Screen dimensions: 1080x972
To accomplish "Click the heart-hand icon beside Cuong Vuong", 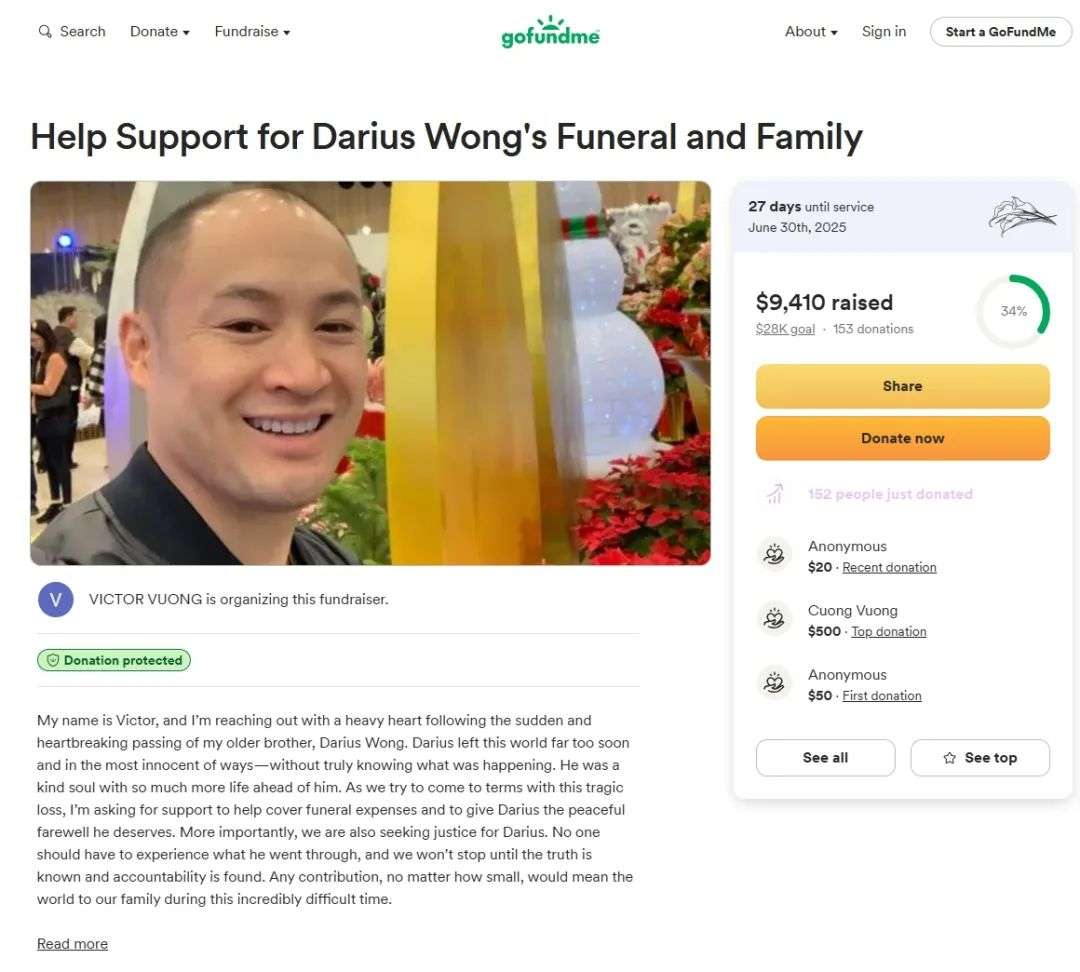I will (x=774, y=619).
